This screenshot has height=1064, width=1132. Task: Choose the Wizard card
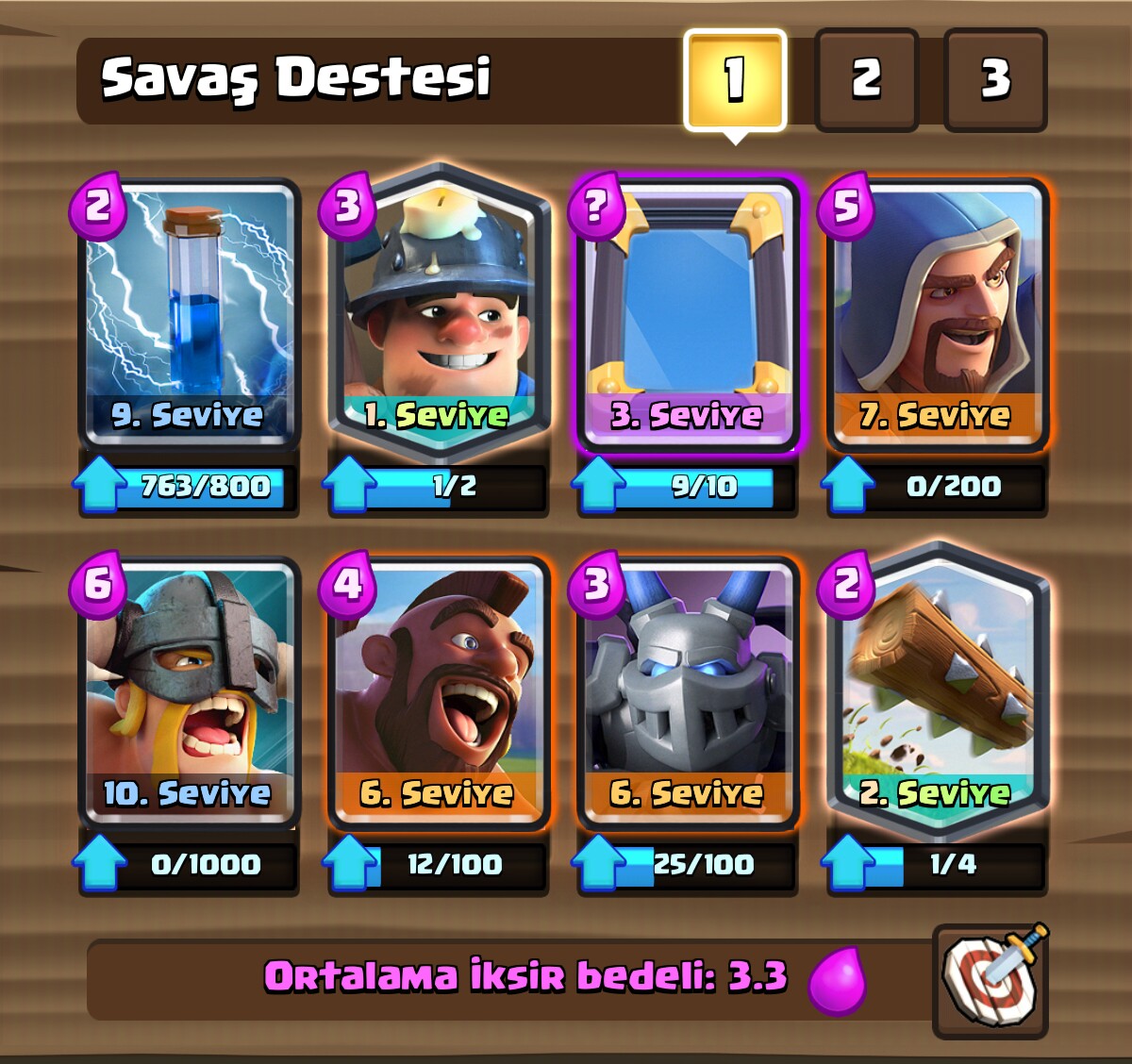point(937,313)
